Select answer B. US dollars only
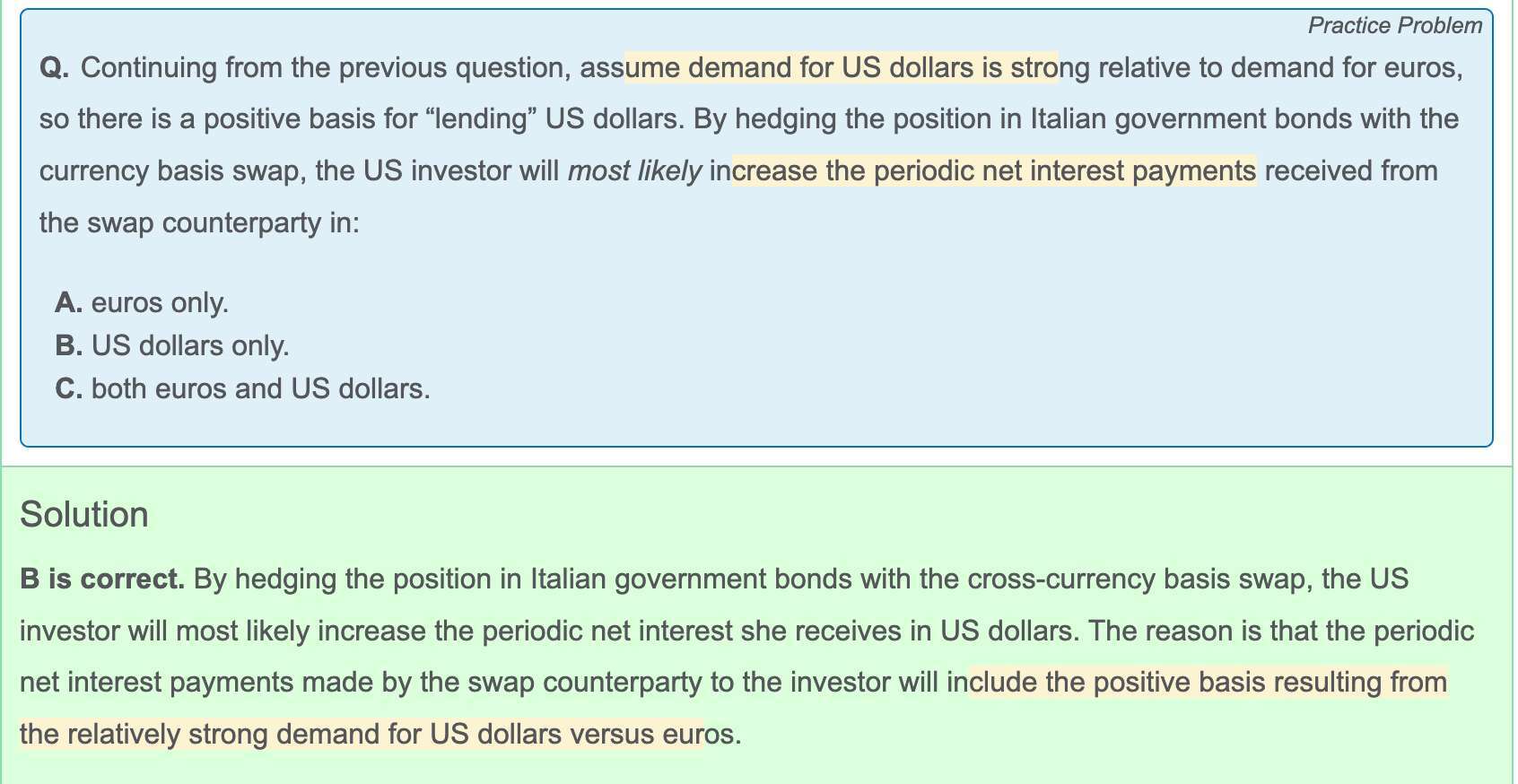 172,346
